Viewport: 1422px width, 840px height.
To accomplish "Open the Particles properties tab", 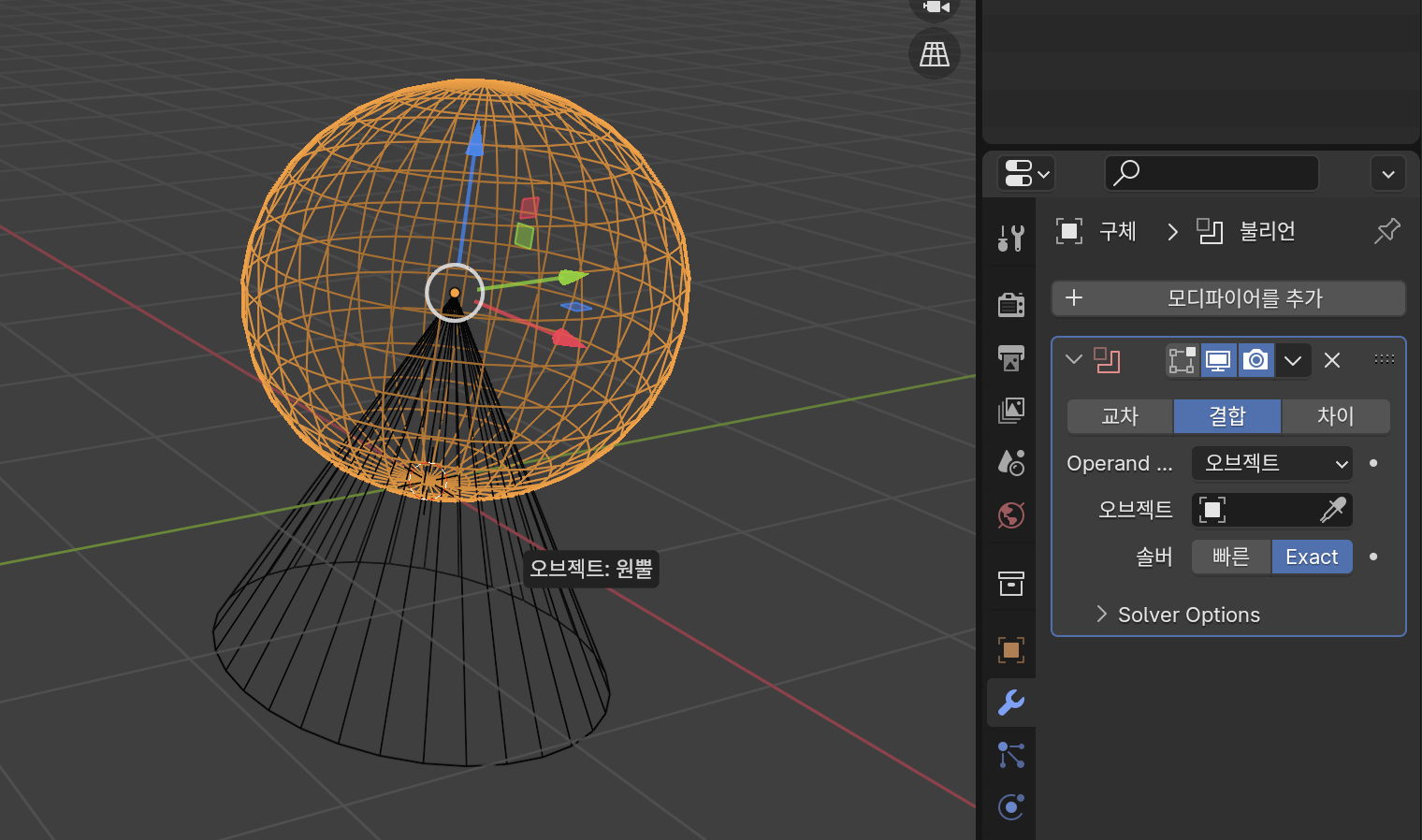I will pyautogui.click(x=1011, y=755).
